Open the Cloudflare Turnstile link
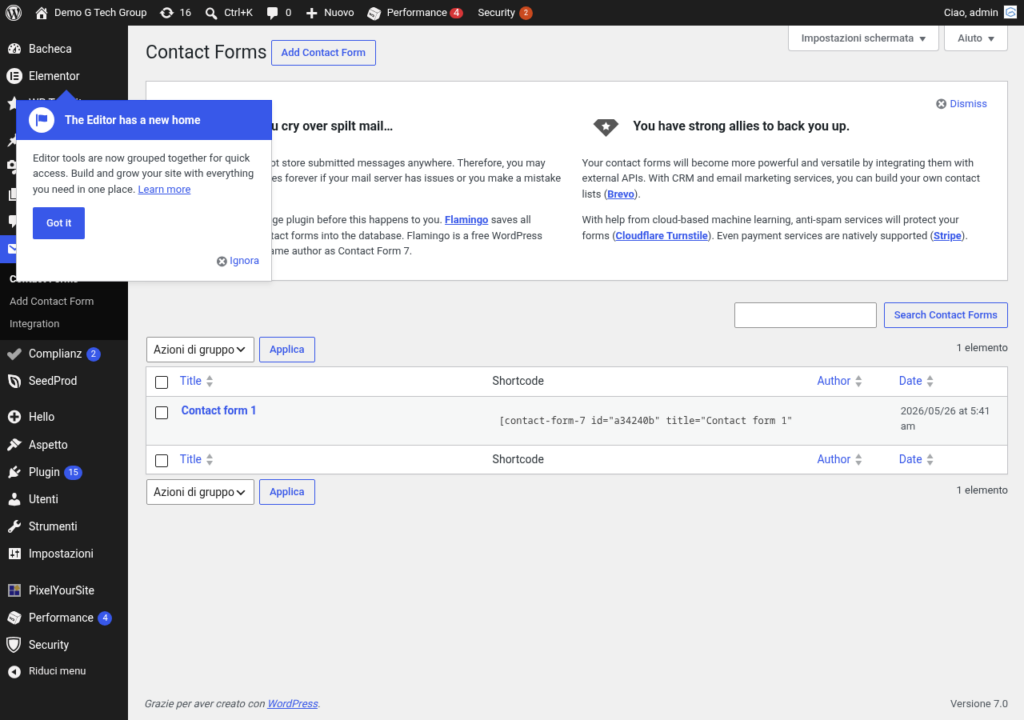This screenshot has height=720, width=1024. [x=662, y=236]
